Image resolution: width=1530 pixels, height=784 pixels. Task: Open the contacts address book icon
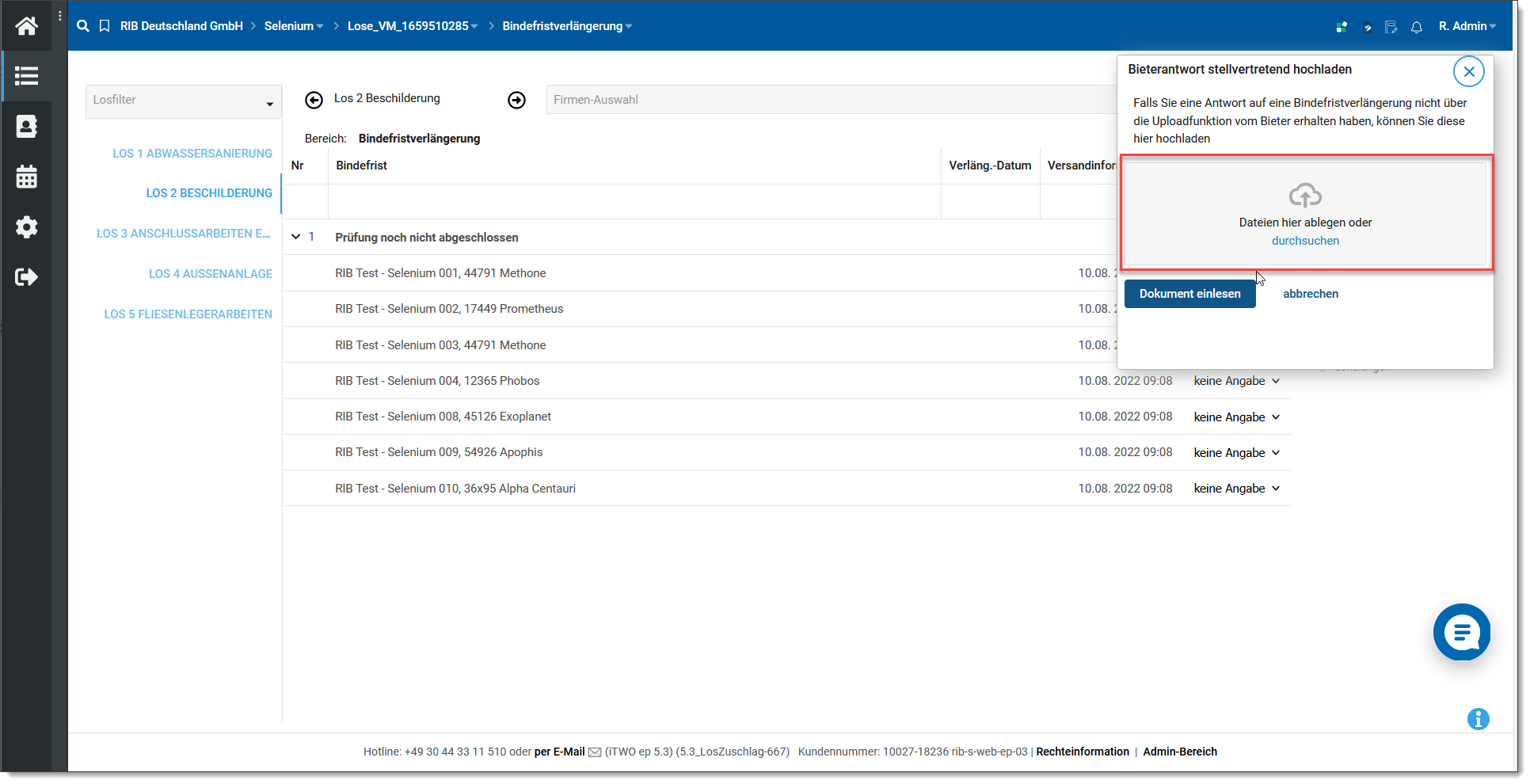point(26,127)
